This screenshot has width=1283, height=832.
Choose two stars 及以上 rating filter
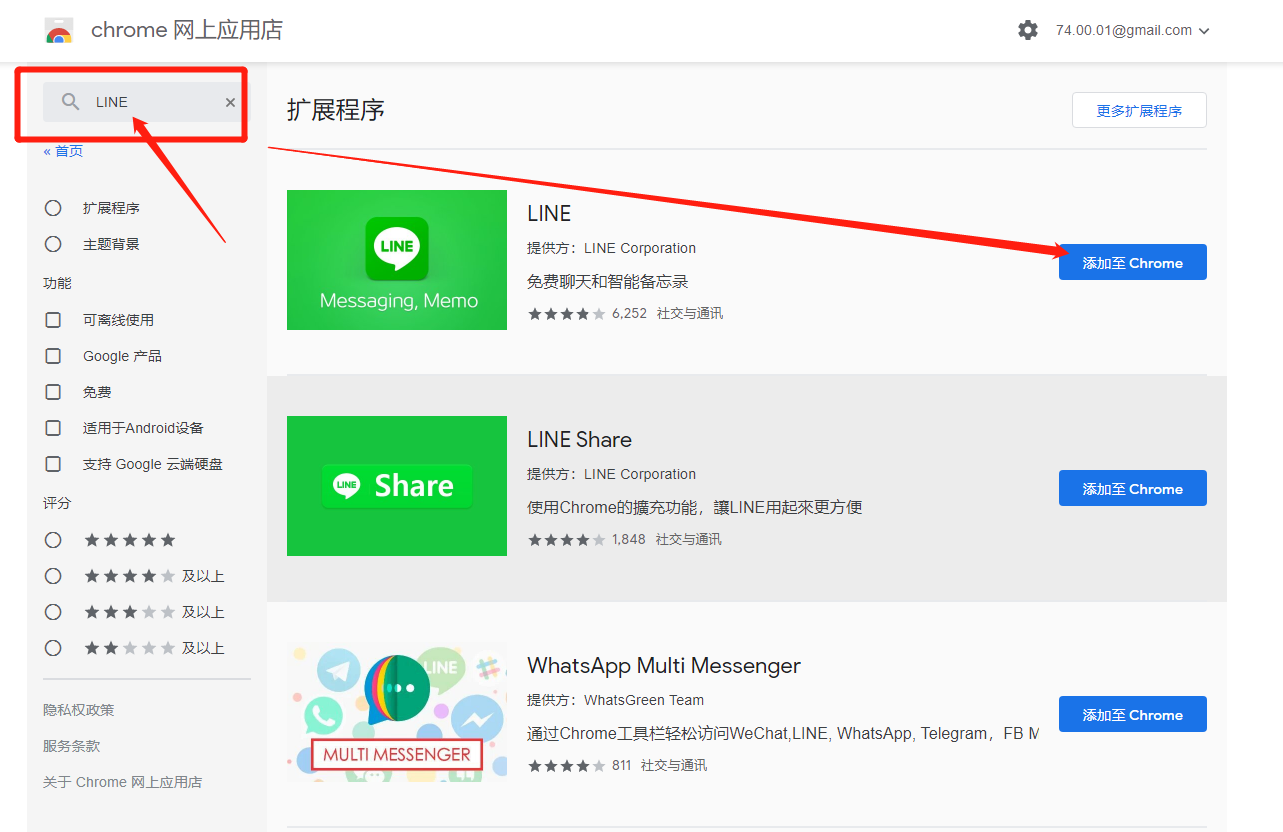click(x=53, y=648)
